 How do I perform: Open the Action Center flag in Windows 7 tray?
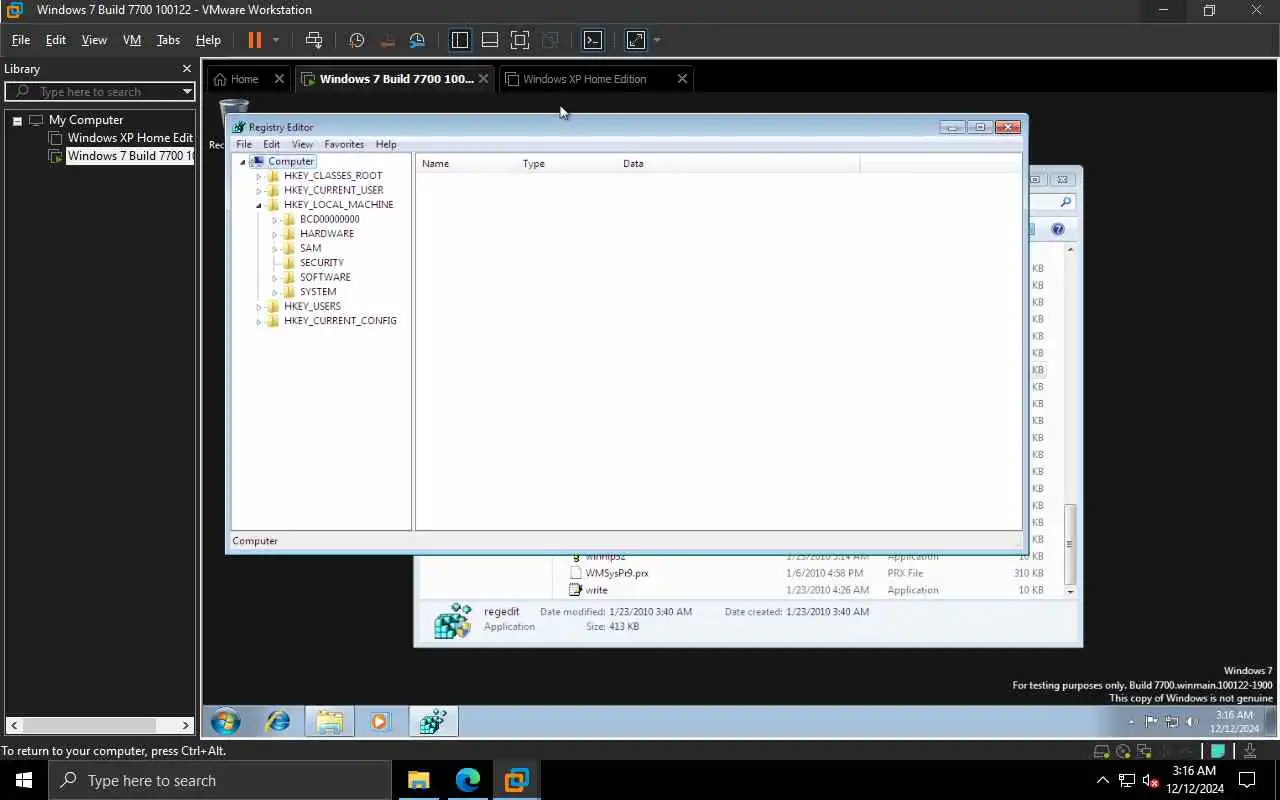pos(1152,721)
